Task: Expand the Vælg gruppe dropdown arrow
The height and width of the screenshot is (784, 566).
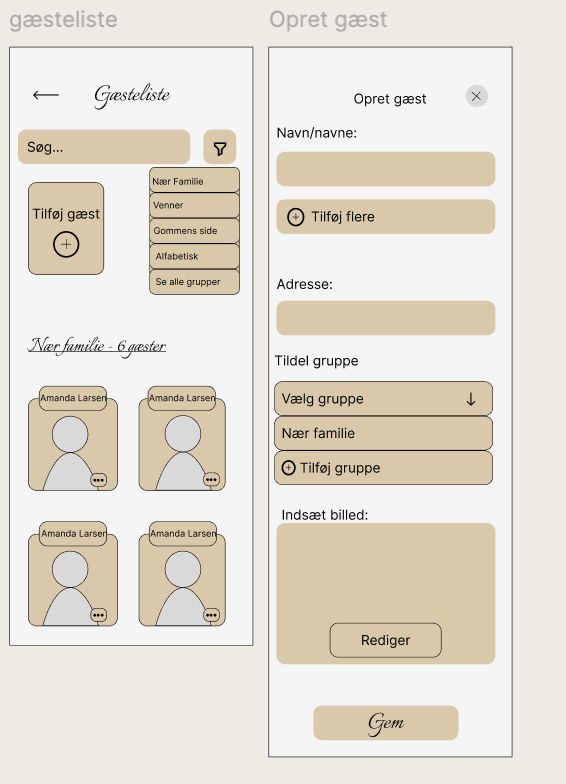Action: (470, 399)
